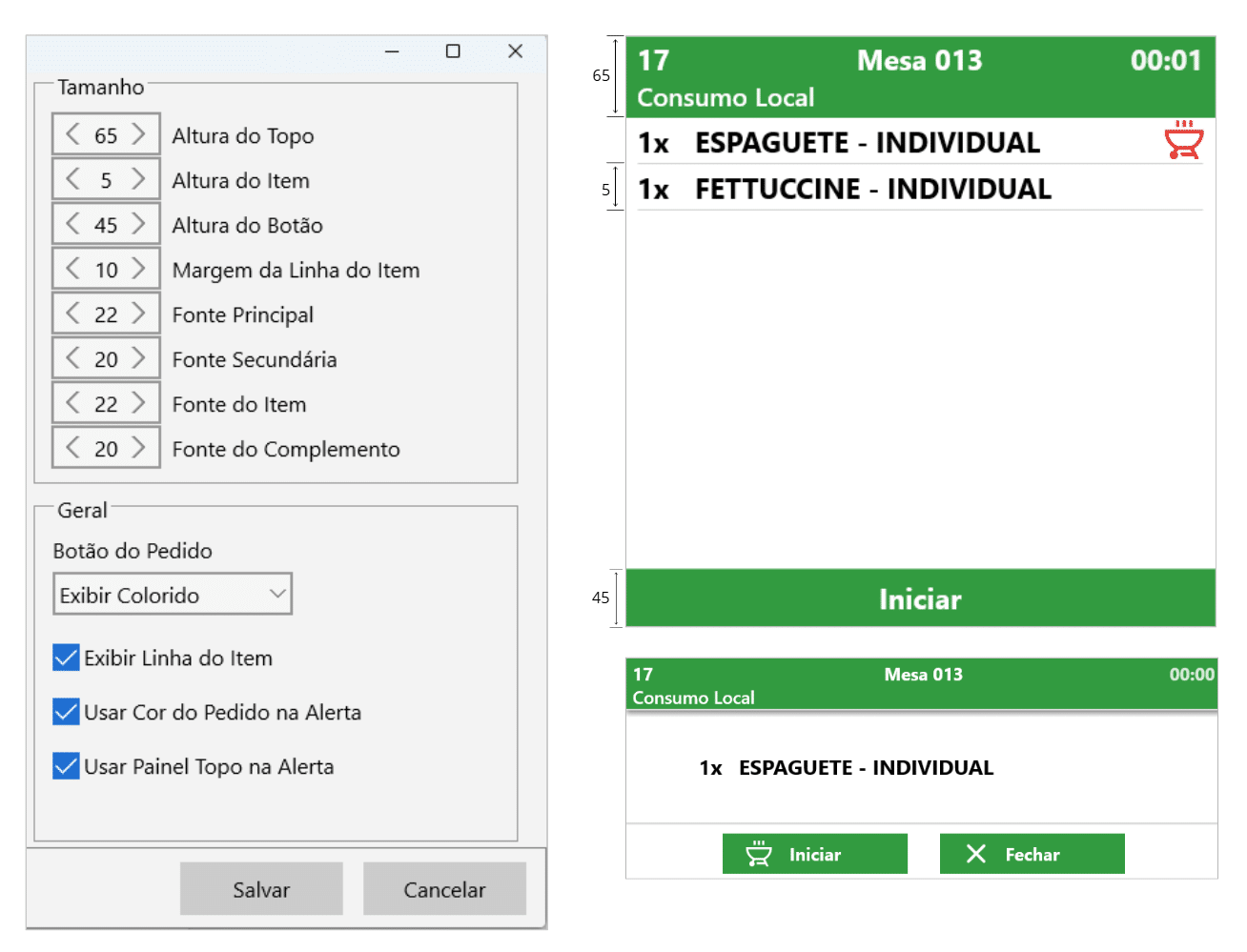Screen dimensions: 1247x952
Task: Increase the Fonte Principal size
Action: (x=139, y=314)
